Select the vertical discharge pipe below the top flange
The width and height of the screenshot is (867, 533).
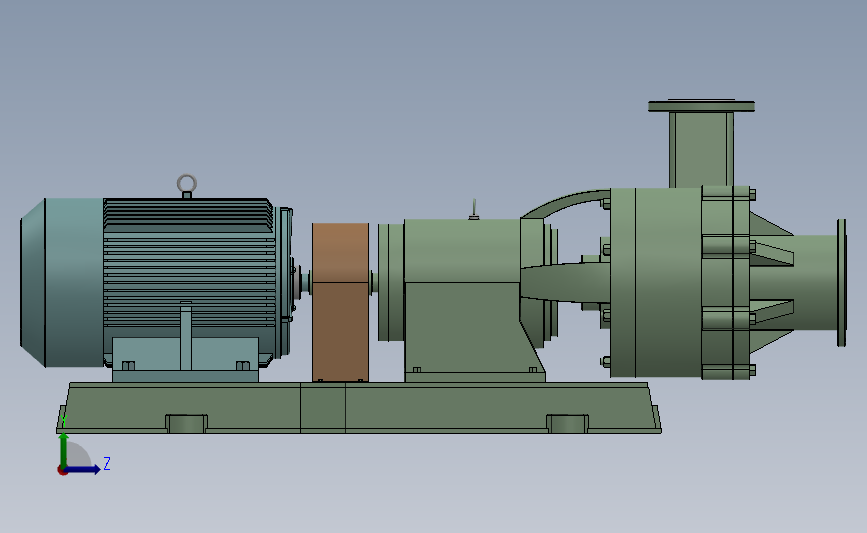[x=701, y=149]
